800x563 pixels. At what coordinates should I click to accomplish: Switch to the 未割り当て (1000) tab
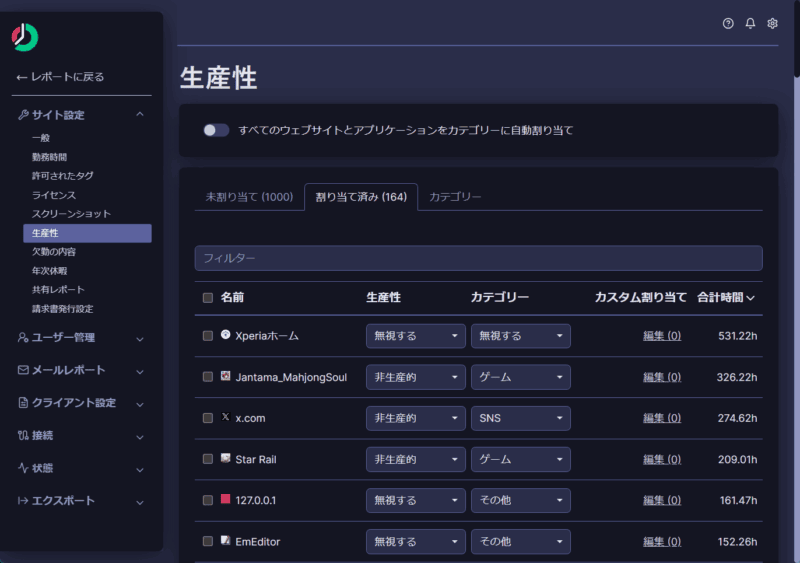click(x=249, y=197)
